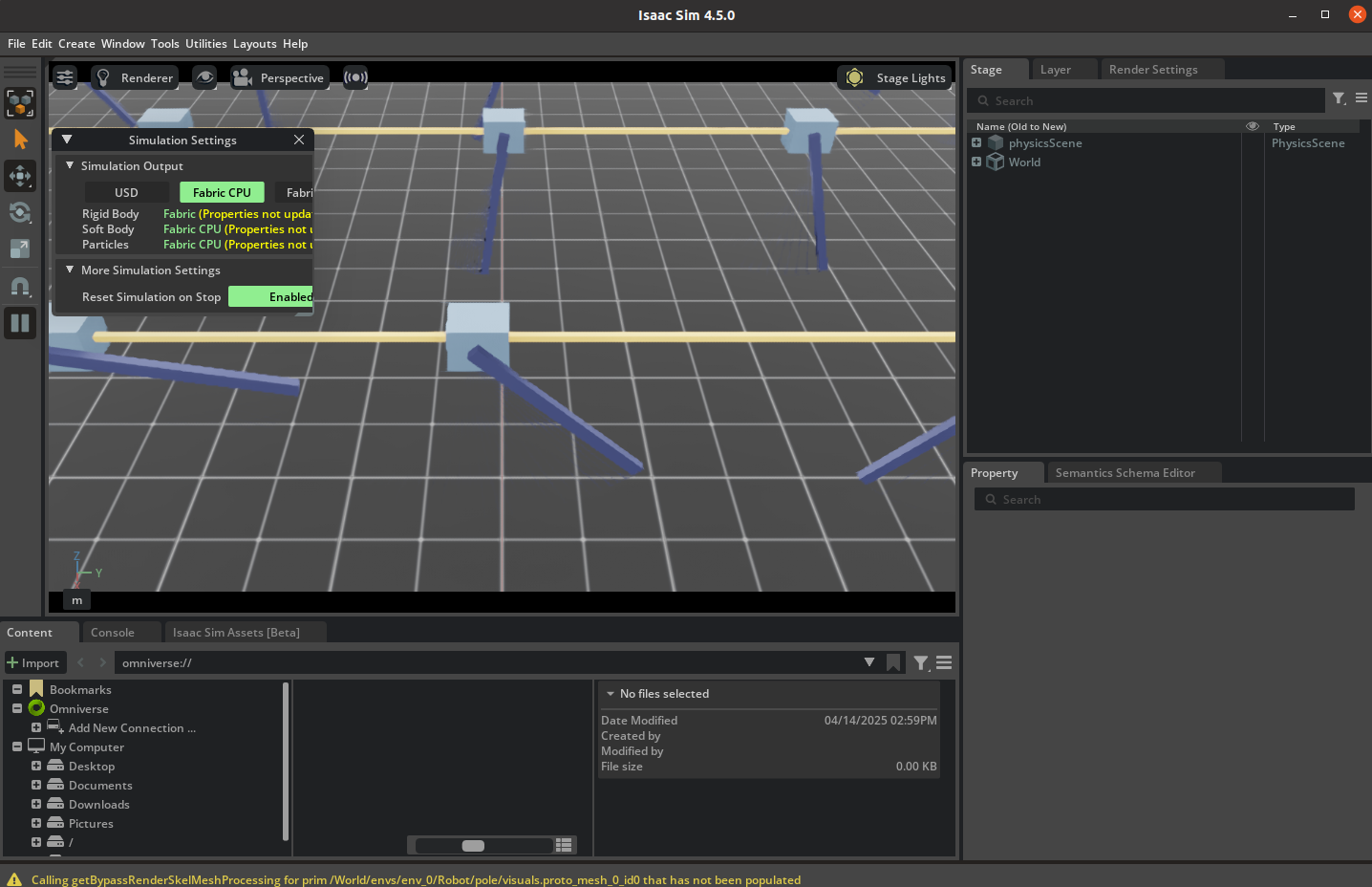Pause the simulation with the pause button

click(x=20, y=323)
